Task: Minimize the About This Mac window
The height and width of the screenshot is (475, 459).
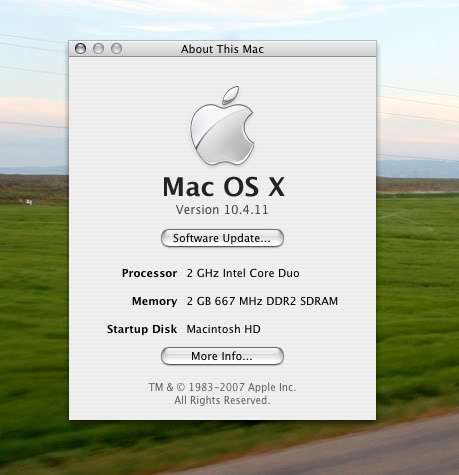Action: [98, 49]
